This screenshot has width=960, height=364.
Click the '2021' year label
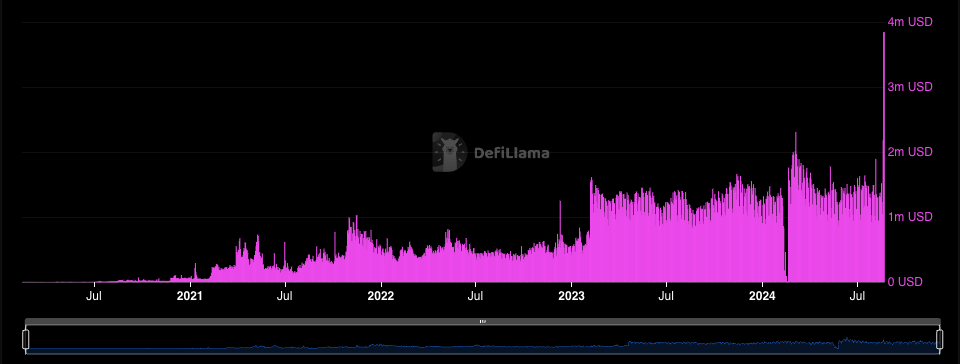click(190, 297)
